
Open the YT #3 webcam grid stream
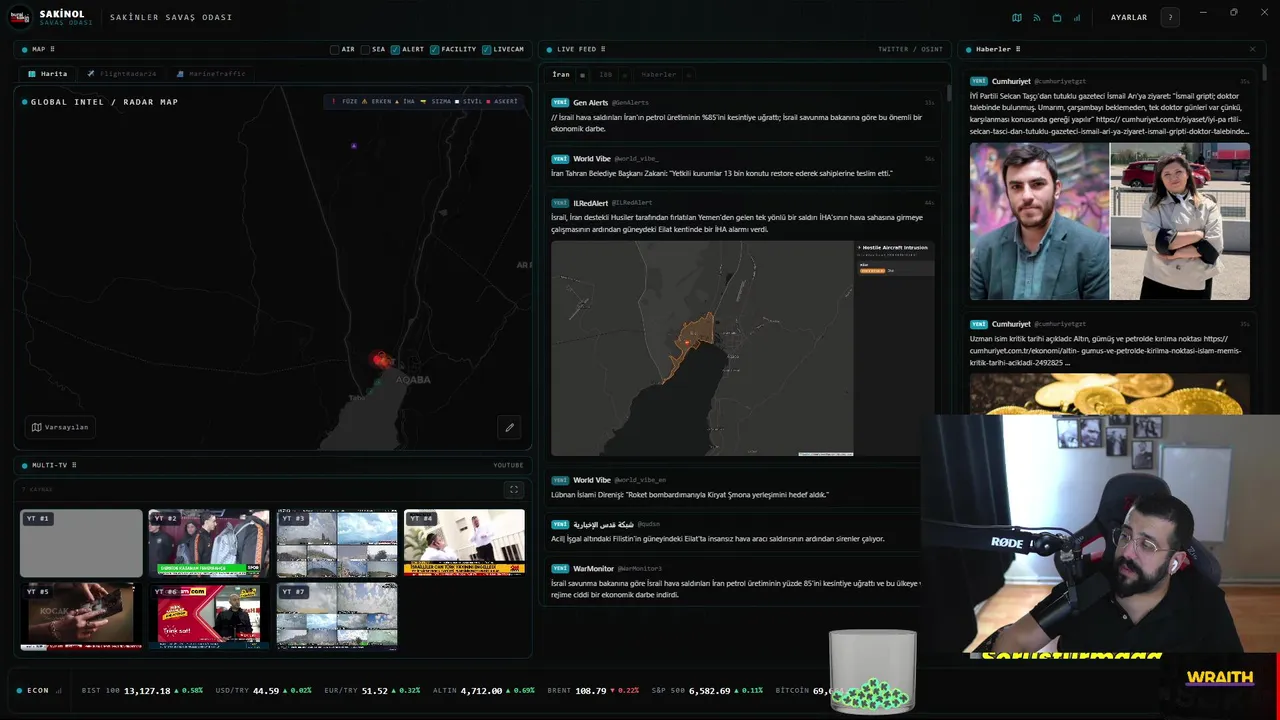pos(337,543)
